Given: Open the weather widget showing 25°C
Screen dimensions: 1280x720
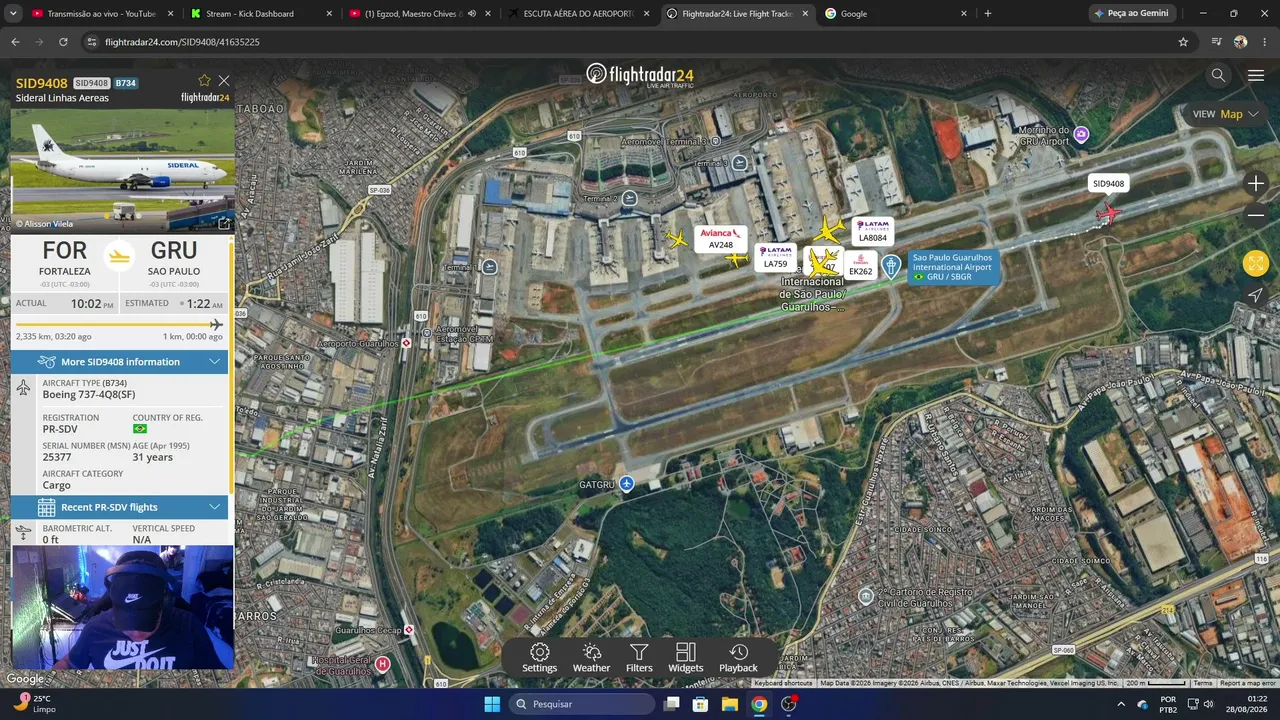Looking at the screenshot, I should point(34,704).
